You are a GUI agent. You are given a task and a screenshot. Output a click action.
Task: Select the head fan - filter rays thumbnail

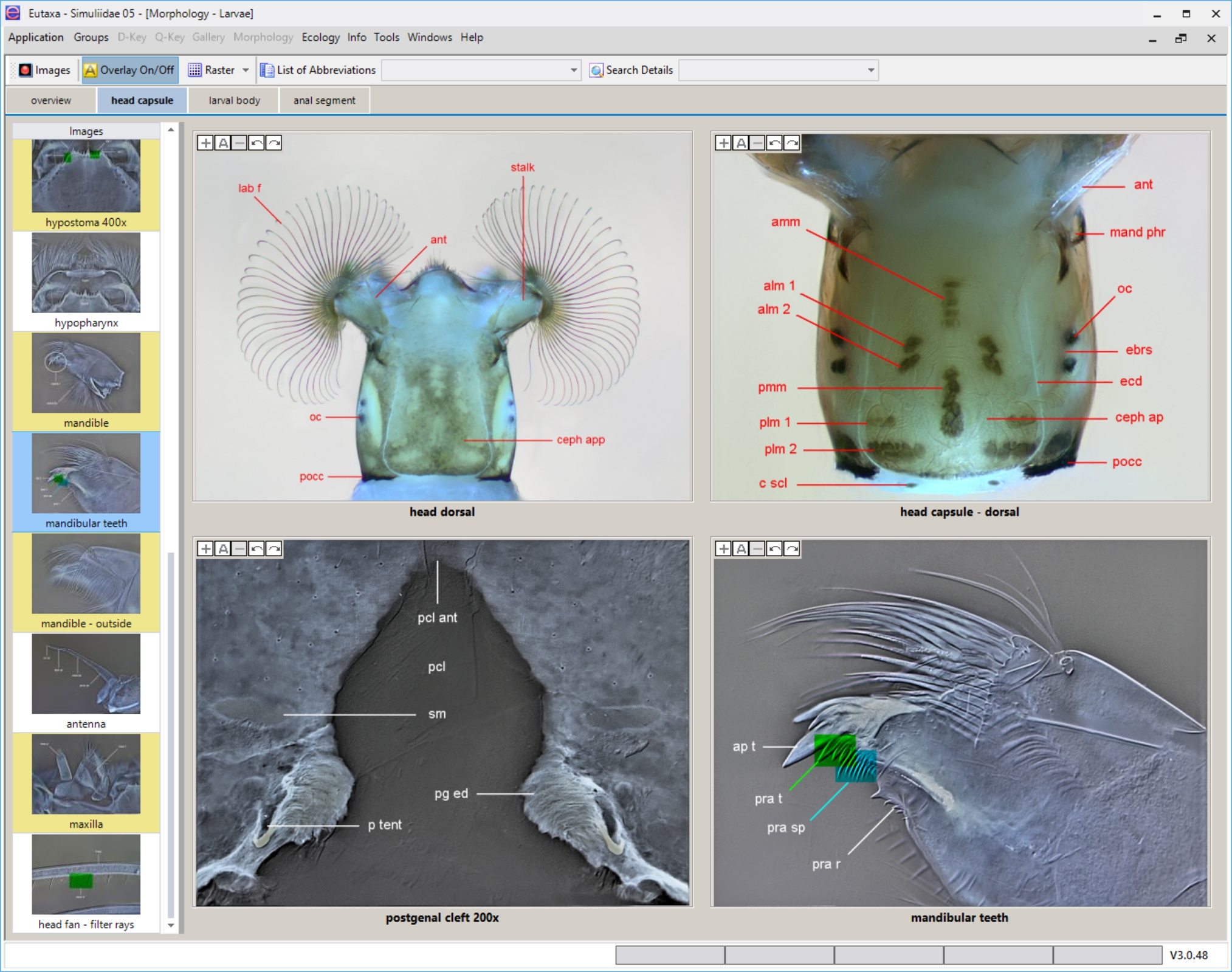pyautogui.click(x=86, y=883)
